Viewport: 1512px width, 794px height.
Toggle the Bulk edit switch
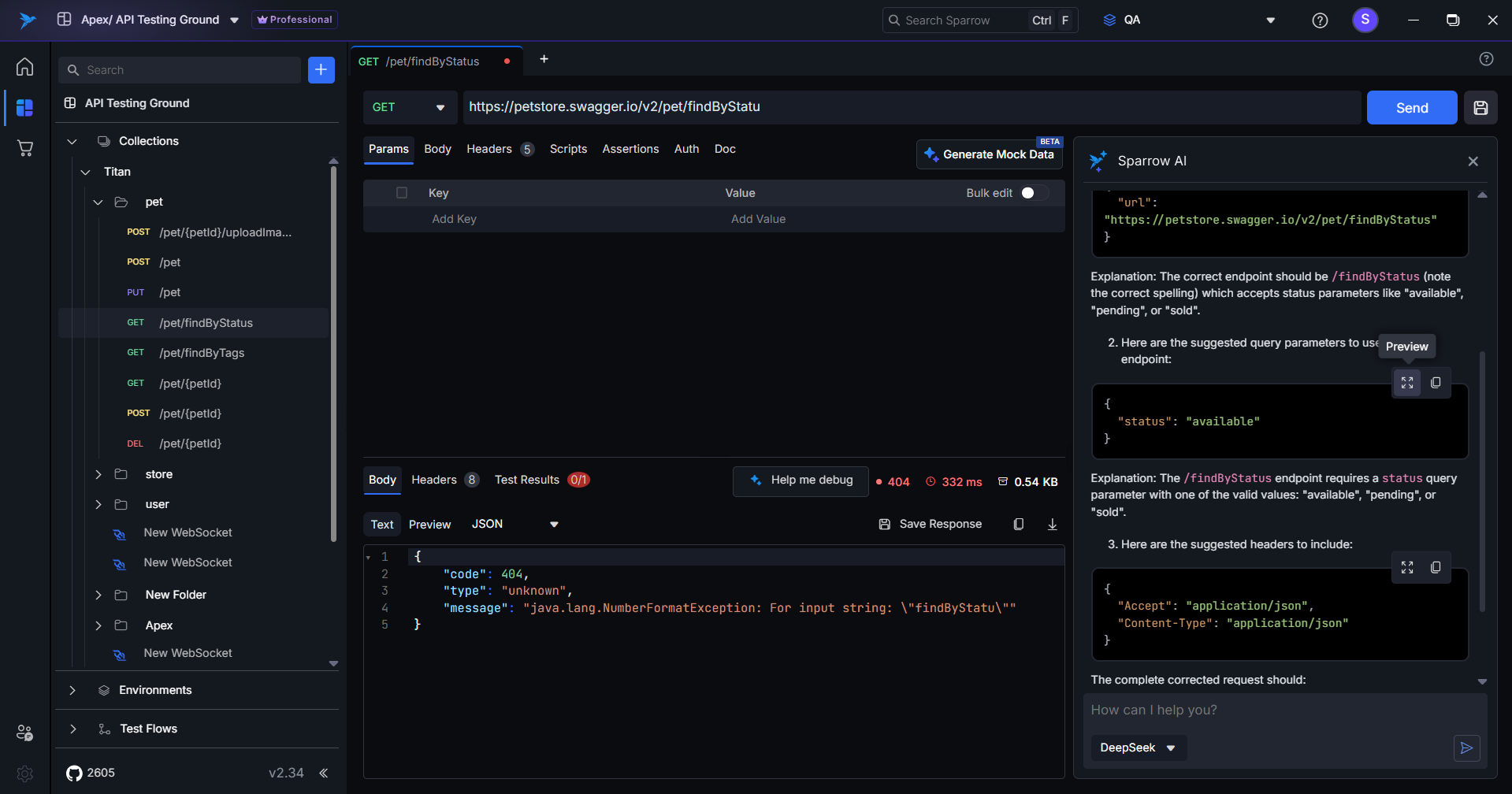tap(1033, 193)
